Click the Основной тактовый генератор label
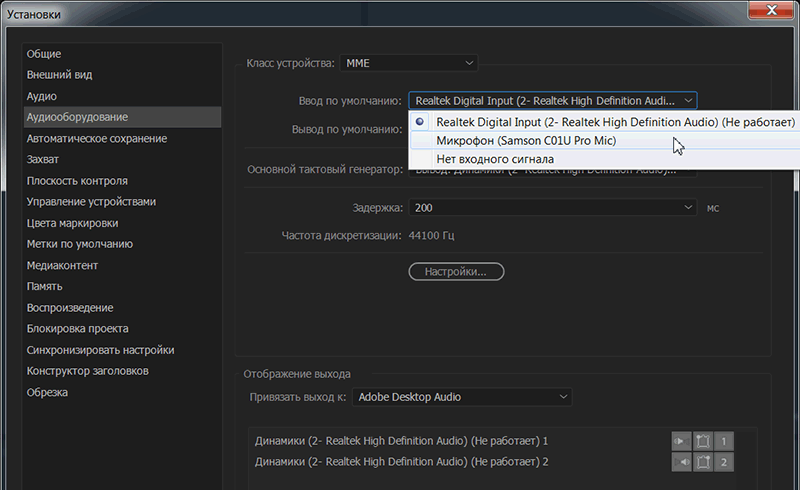The width and height of the screenshot is (800, 490). [x=325, y=169]
